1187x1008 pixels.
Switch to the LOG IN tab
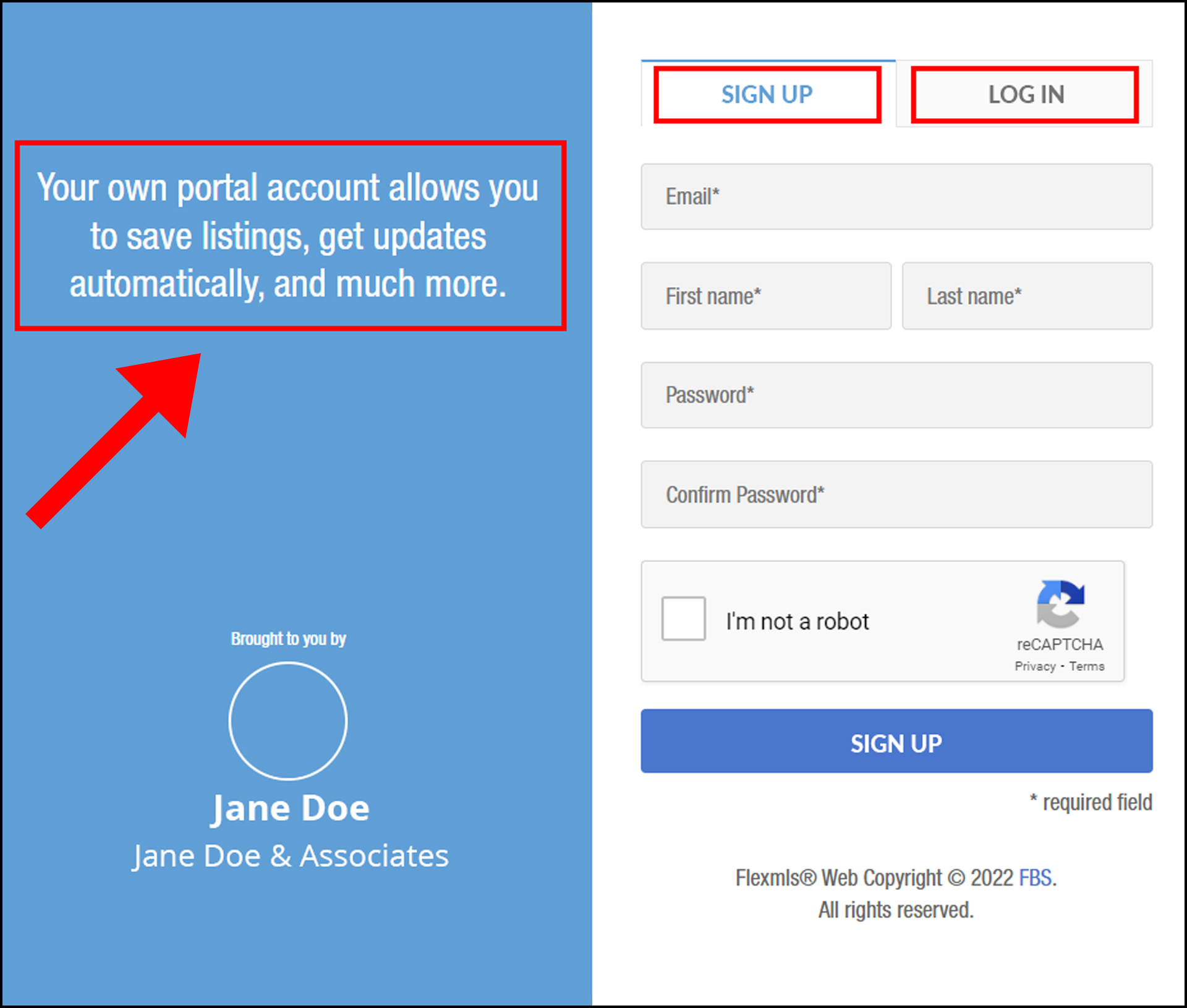click(1025, 95)
